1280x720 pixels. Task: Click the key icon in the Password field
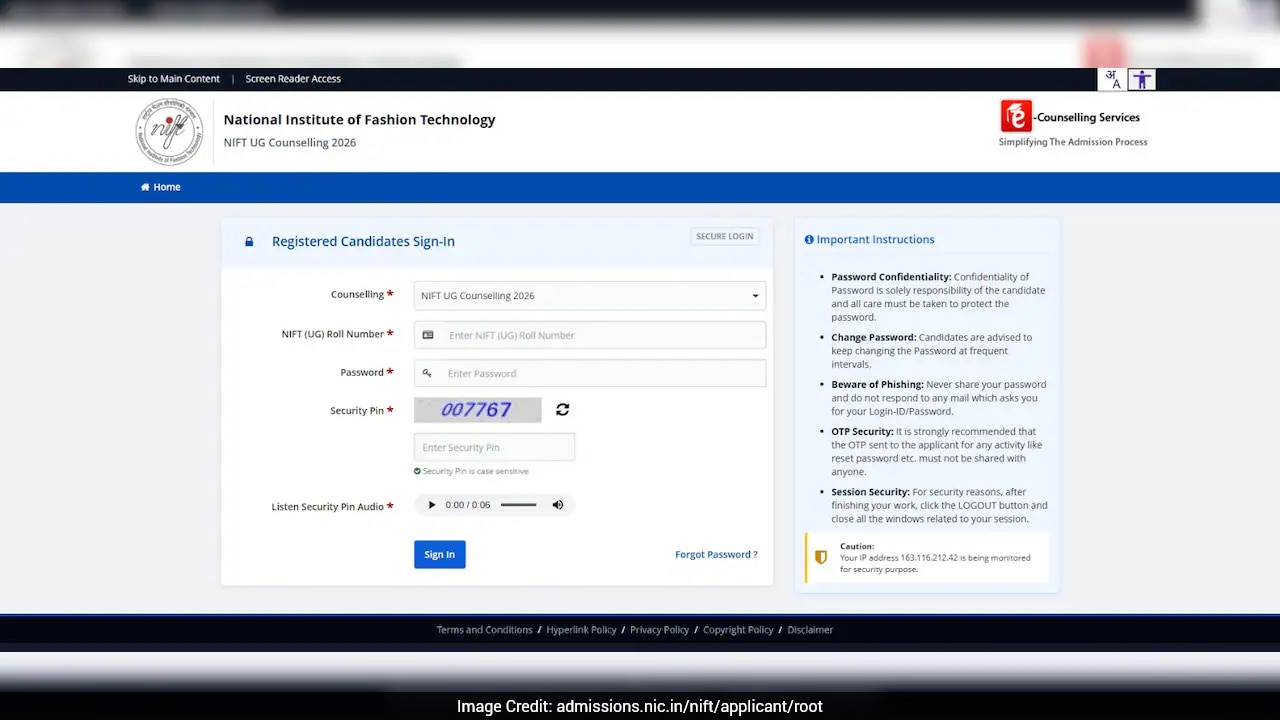(427, 373)
